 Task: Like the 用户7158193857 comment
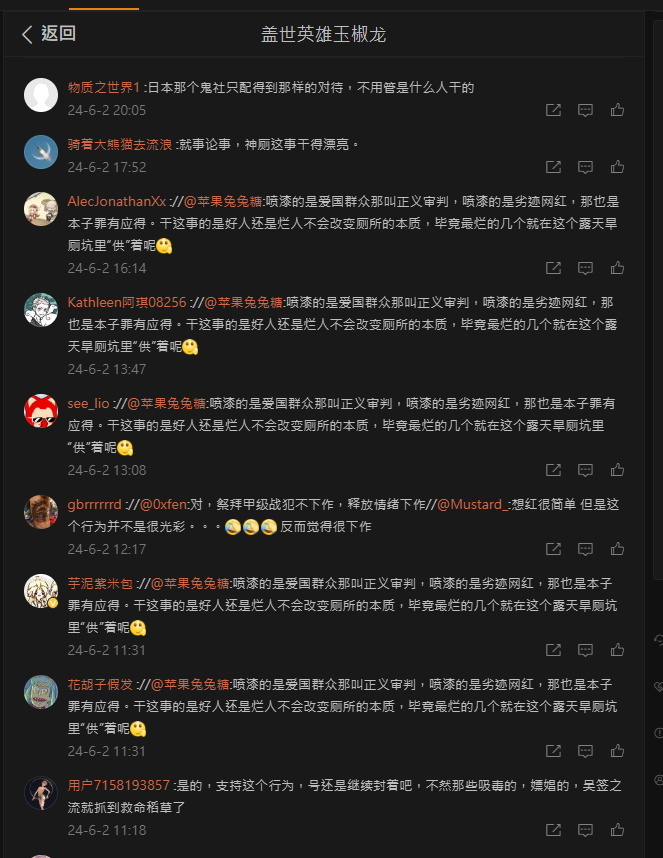(x=618, y=830)
